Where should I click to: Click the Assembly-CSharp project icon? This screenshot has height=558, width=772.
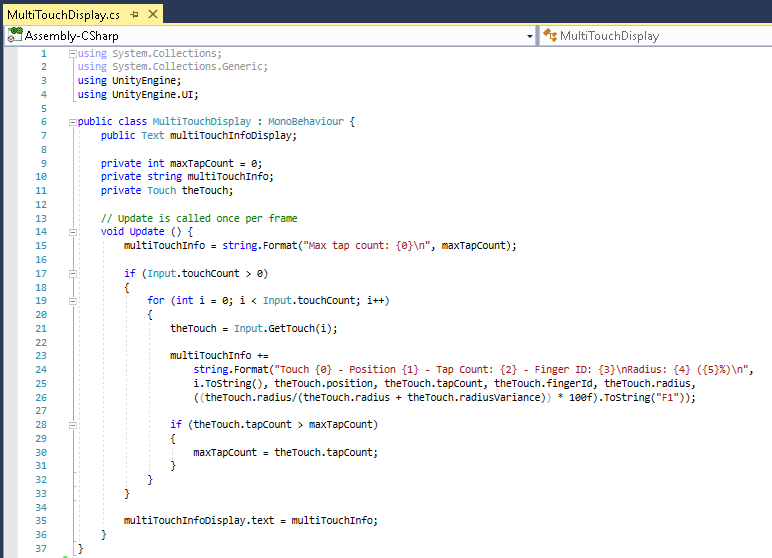pyautogui.click(x=15, y=35)
